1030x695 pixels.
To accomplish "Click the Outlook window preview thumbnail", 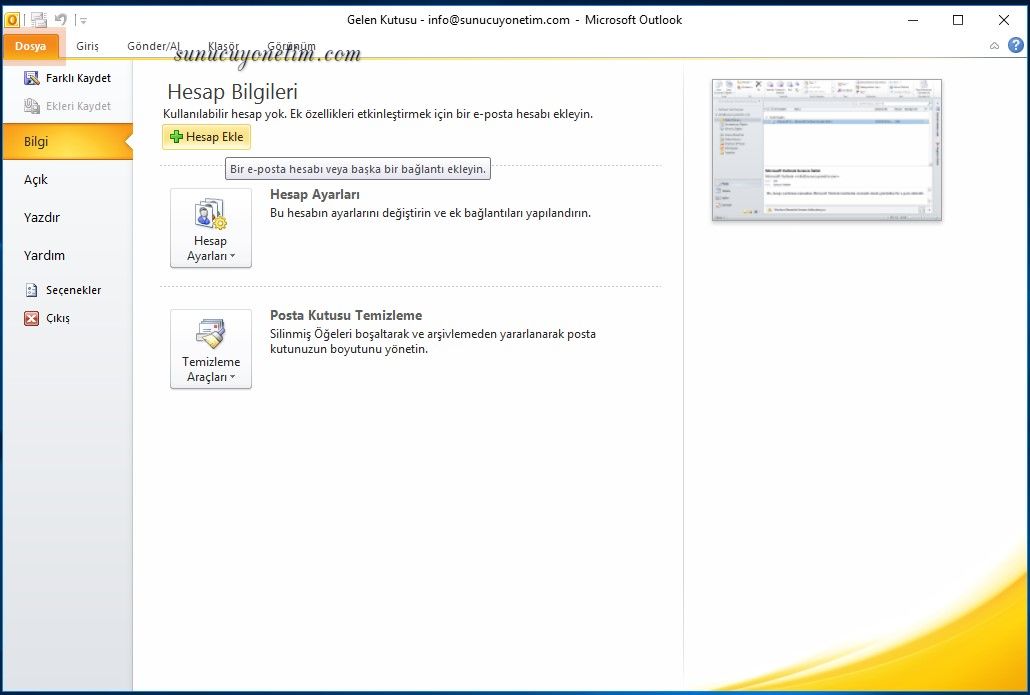I will pyautogui.click(x=826, y=150).
